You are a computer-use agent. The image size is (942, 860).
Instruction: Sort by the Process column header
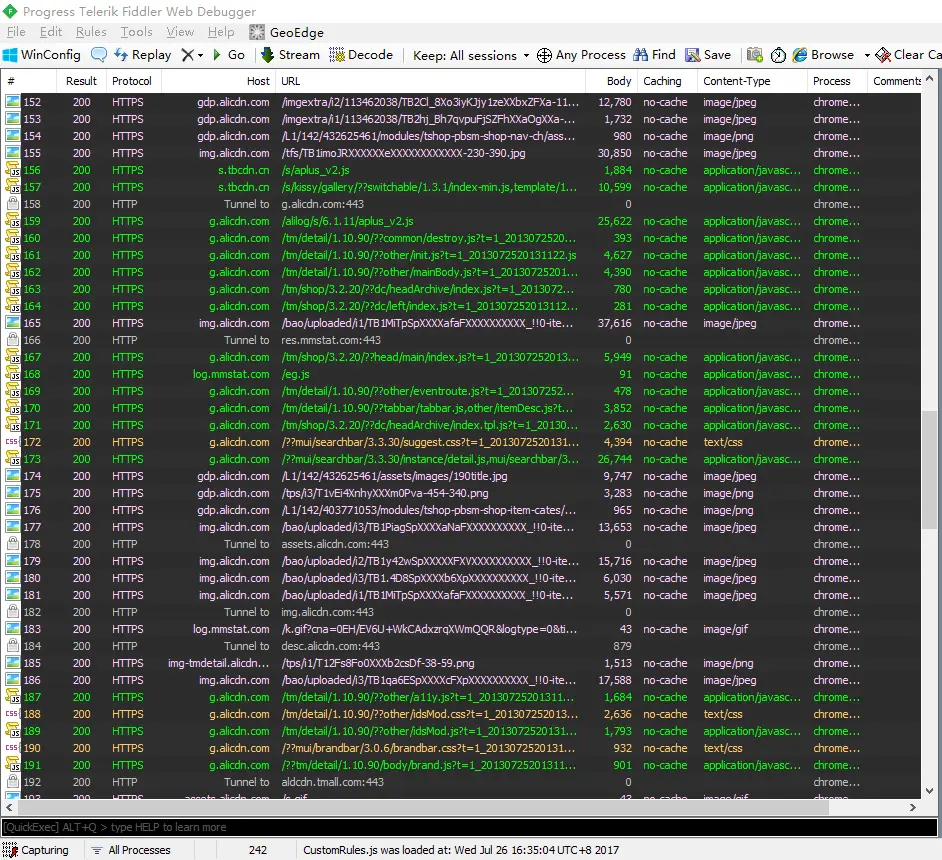pyautogui.click(x=837, y=81)
